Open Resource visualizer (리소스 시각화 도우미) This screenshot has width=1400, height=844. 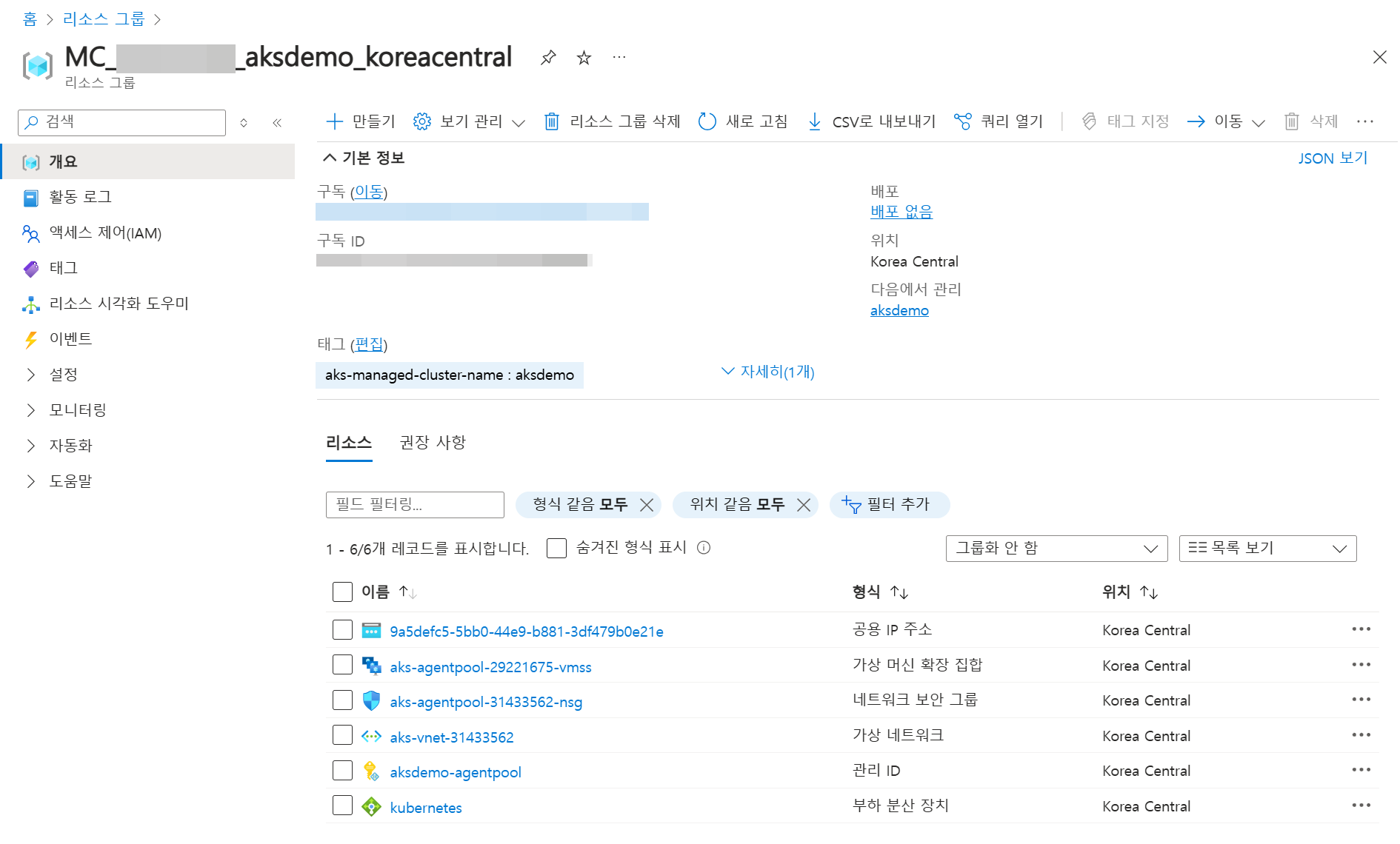(148, 304)
